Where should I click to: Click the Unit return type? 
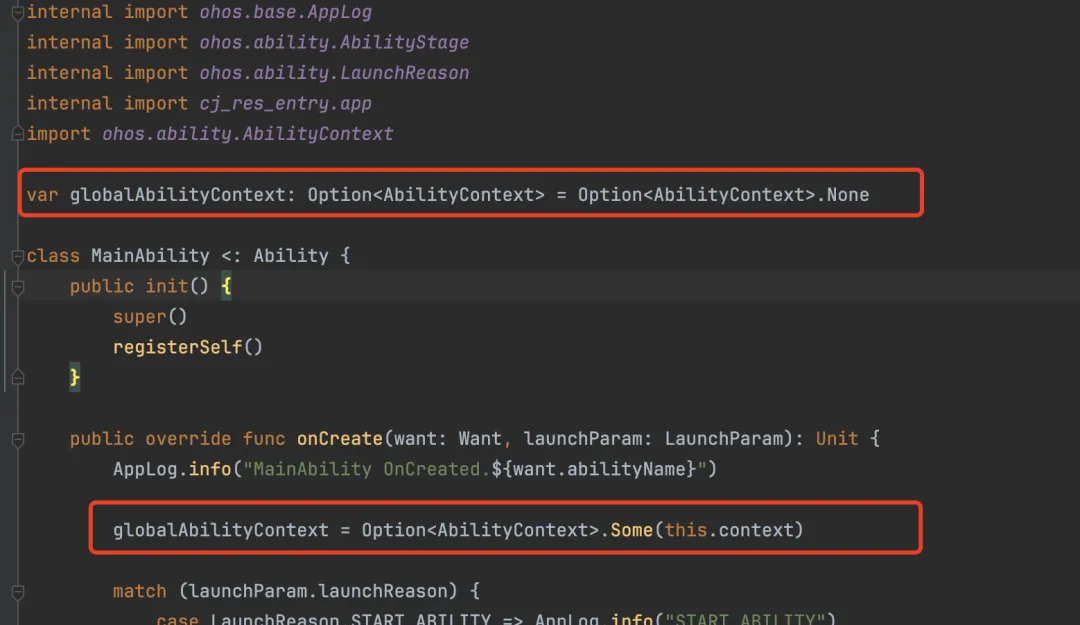837,439
